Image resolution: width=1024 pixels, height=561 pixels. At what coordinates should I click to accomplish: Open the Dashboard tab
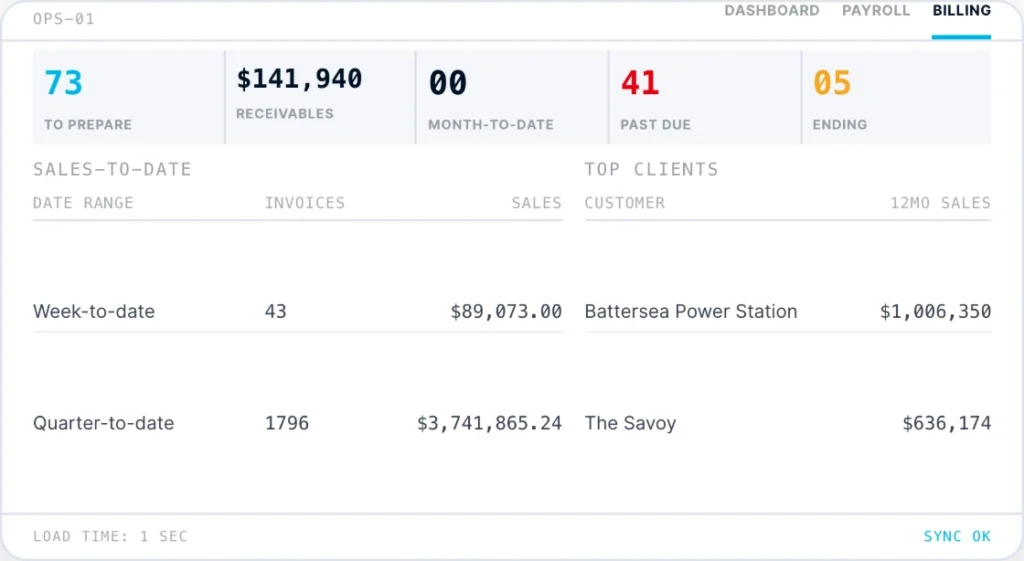pos(771,10)
